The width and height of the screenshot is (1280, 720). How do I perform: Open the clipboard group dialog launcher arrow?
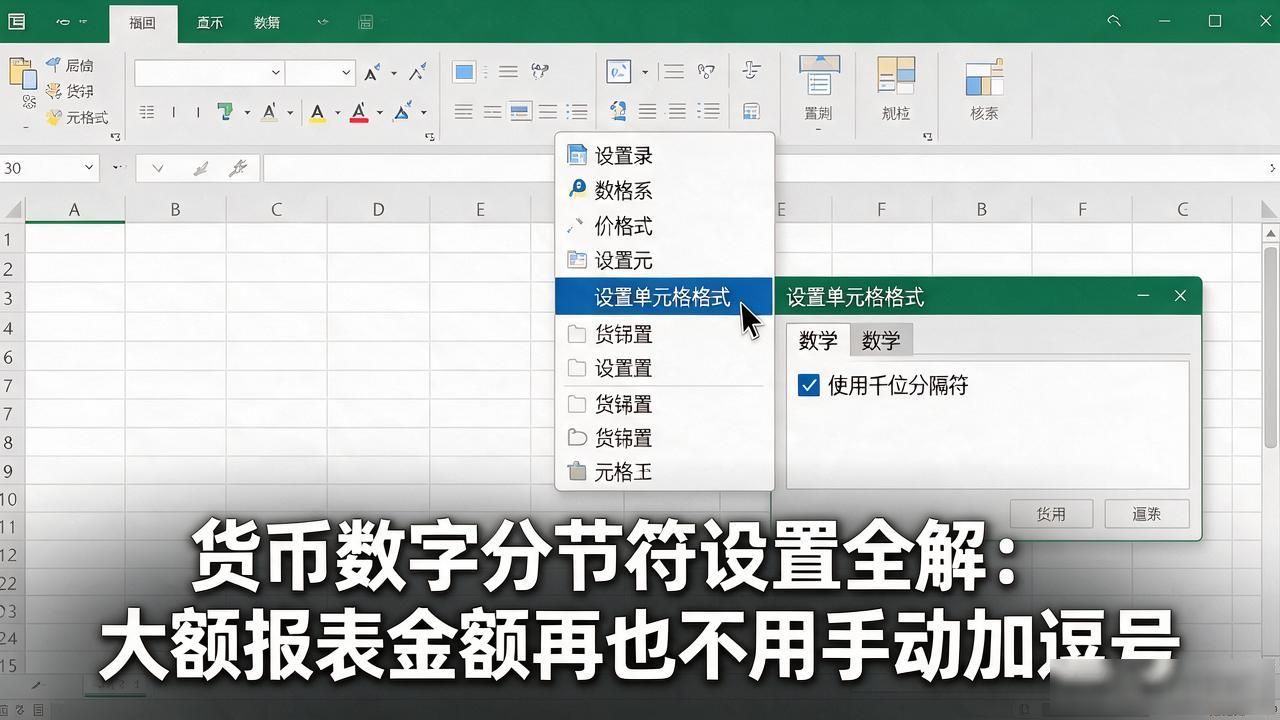115,137
